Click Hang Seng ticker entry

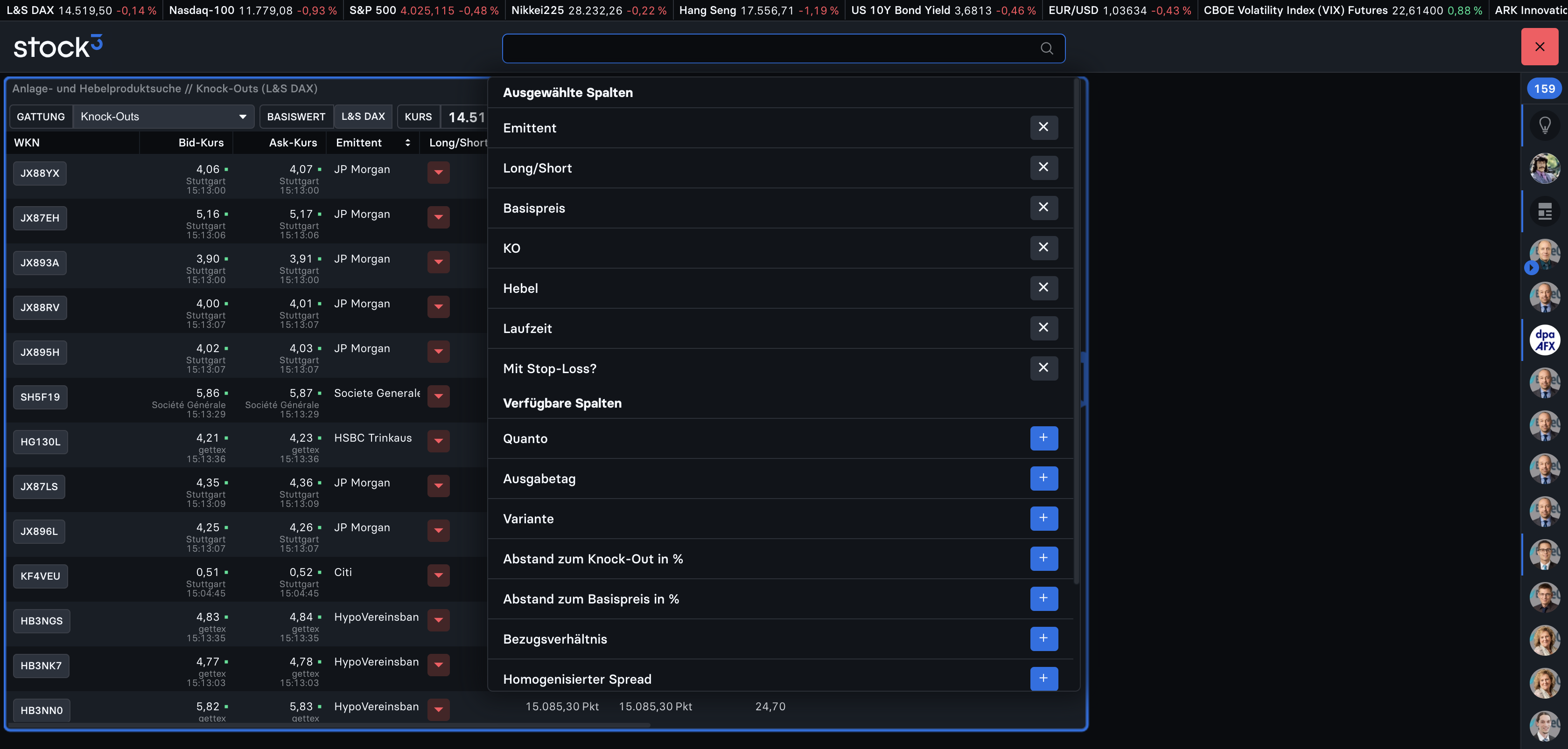[758, 10]
